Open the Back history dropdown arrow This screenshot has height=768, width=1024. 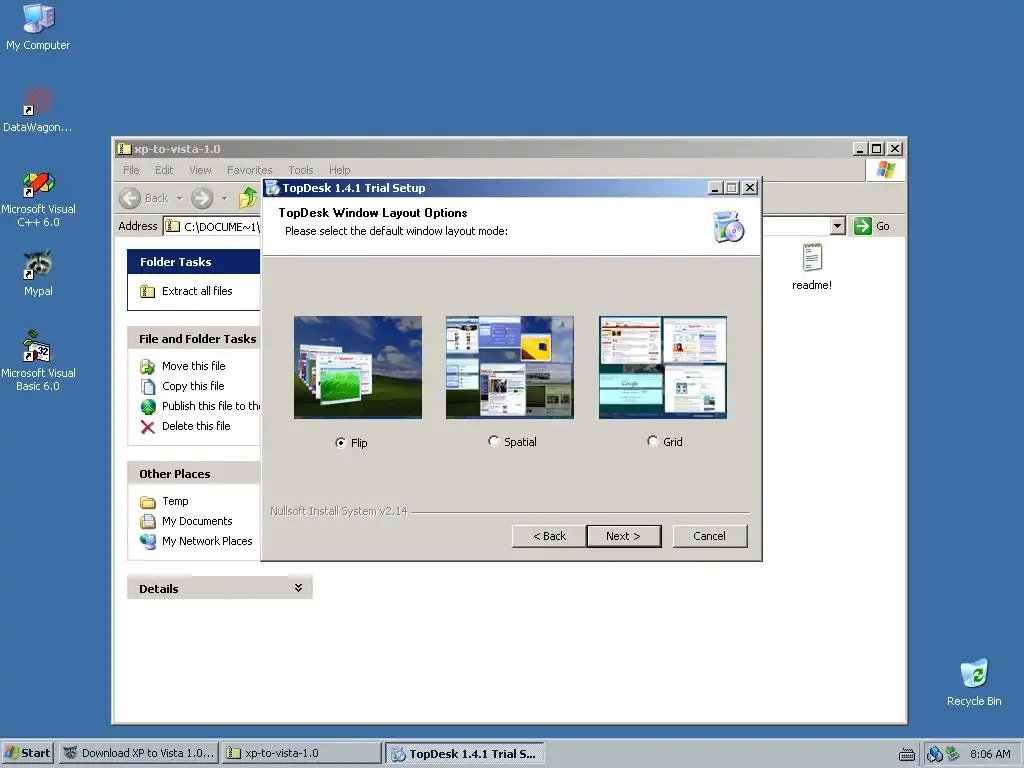click(x=180, y=198)
